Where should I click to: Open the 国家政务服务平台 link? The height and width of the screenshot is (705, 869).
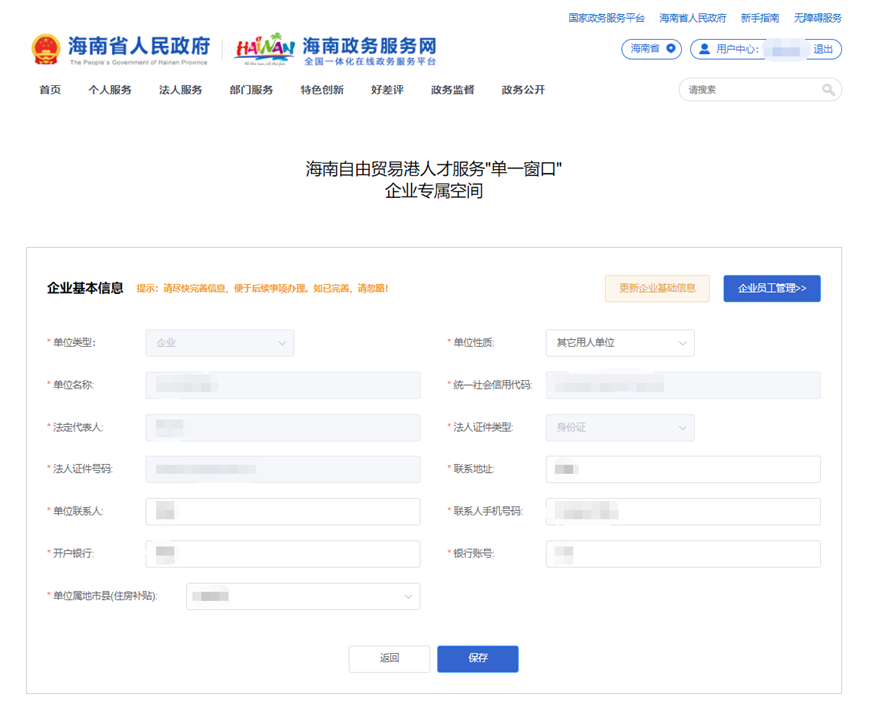click(606, 18)
